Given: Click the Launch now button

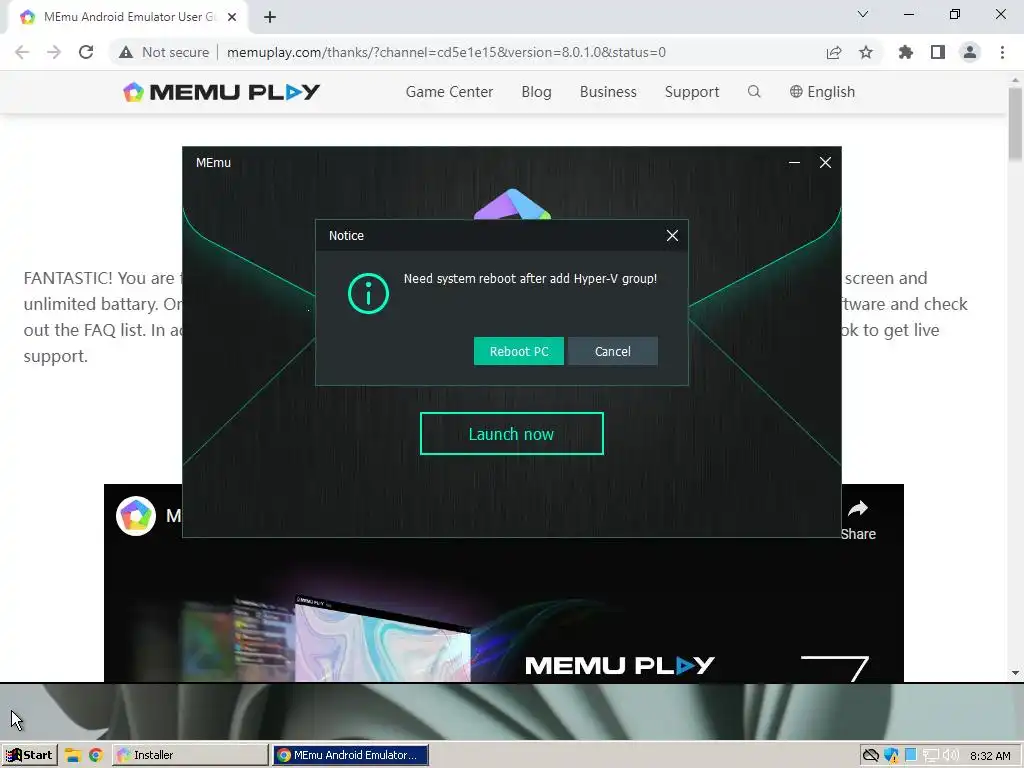Looking at the screenshot, I should [x=511, y=434].
